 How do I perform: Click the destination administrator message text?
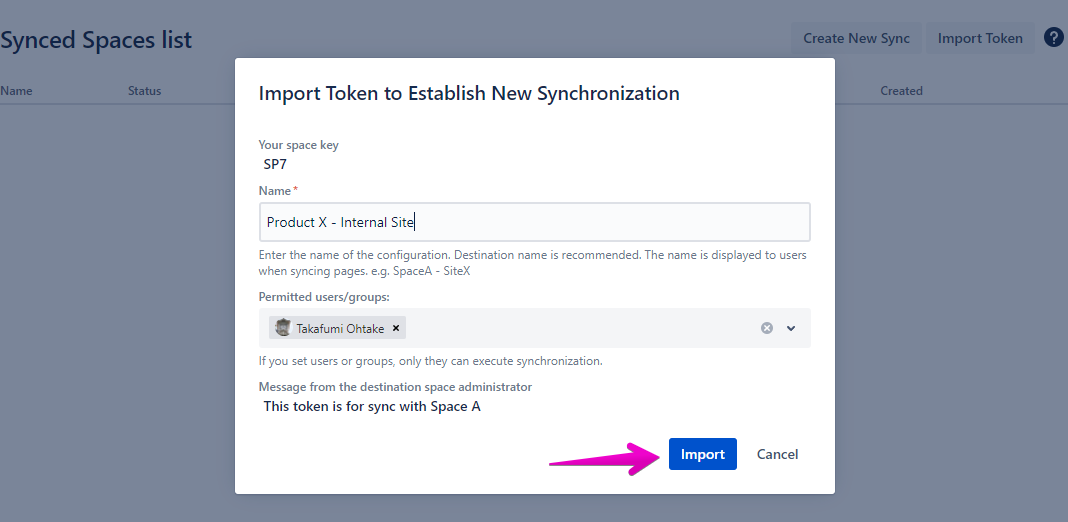point(371,406)
